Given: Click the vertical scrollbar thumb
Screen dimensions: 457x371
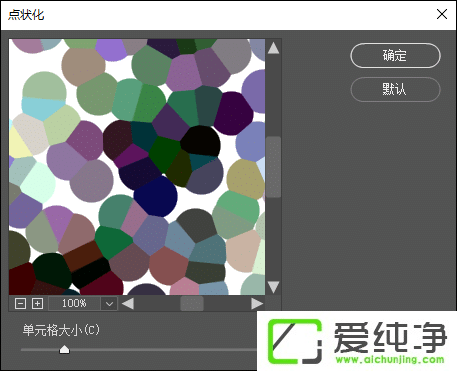Looking at the screenshot, I should [x=273, y=167].
